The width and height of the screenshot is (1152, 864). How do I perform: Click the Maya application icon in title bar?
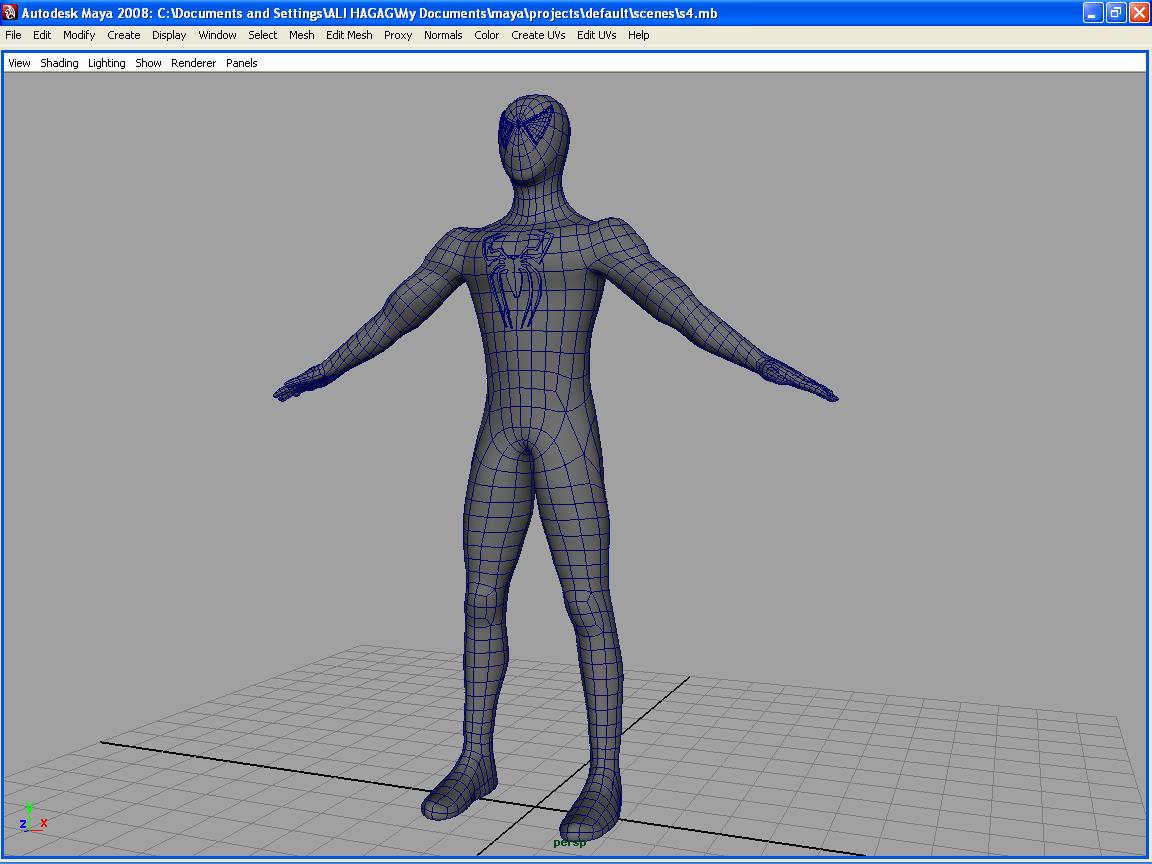pyautogui.click(x=10, y=12)
